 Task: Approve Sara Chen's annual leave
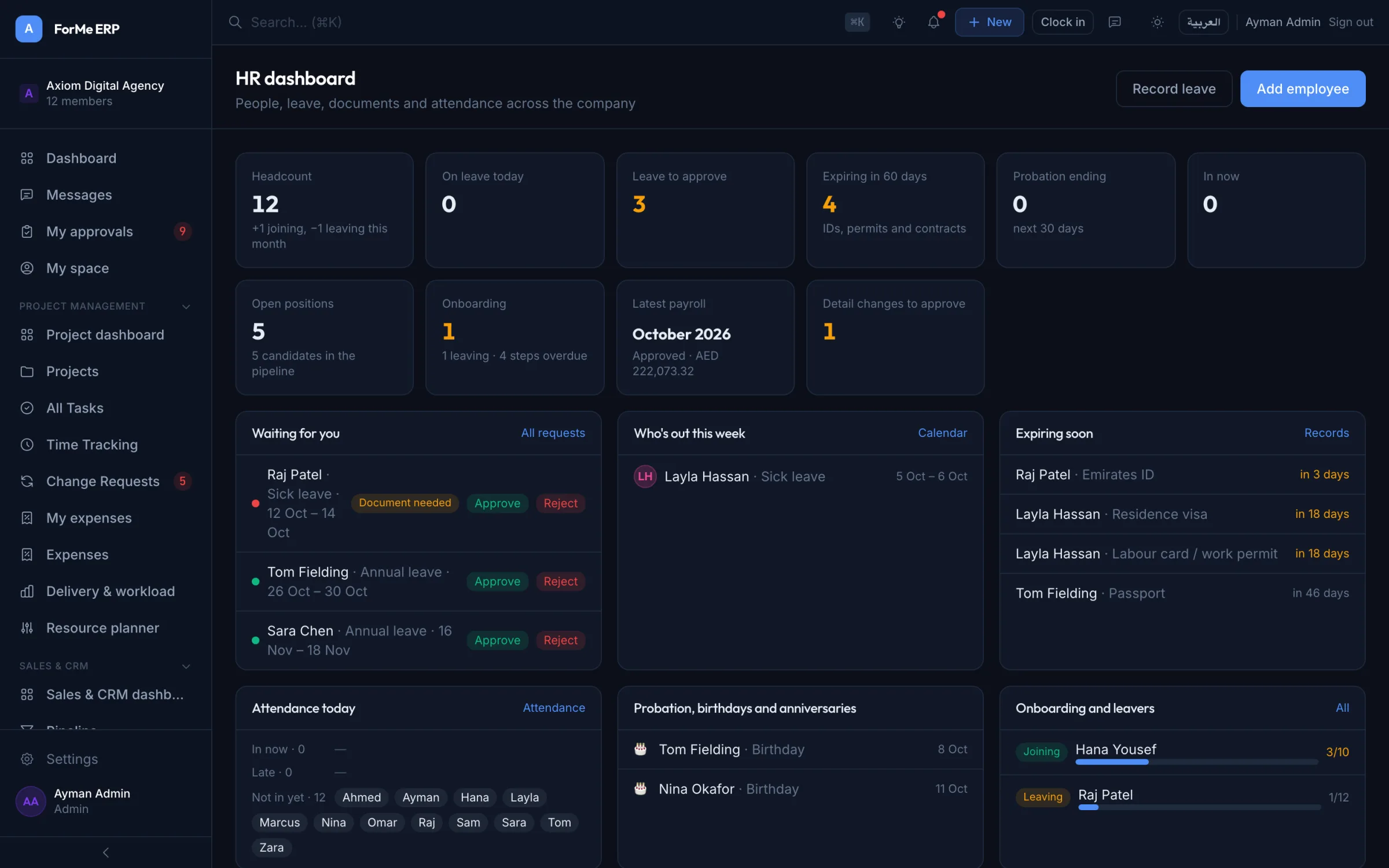click(x=497, y=641)
